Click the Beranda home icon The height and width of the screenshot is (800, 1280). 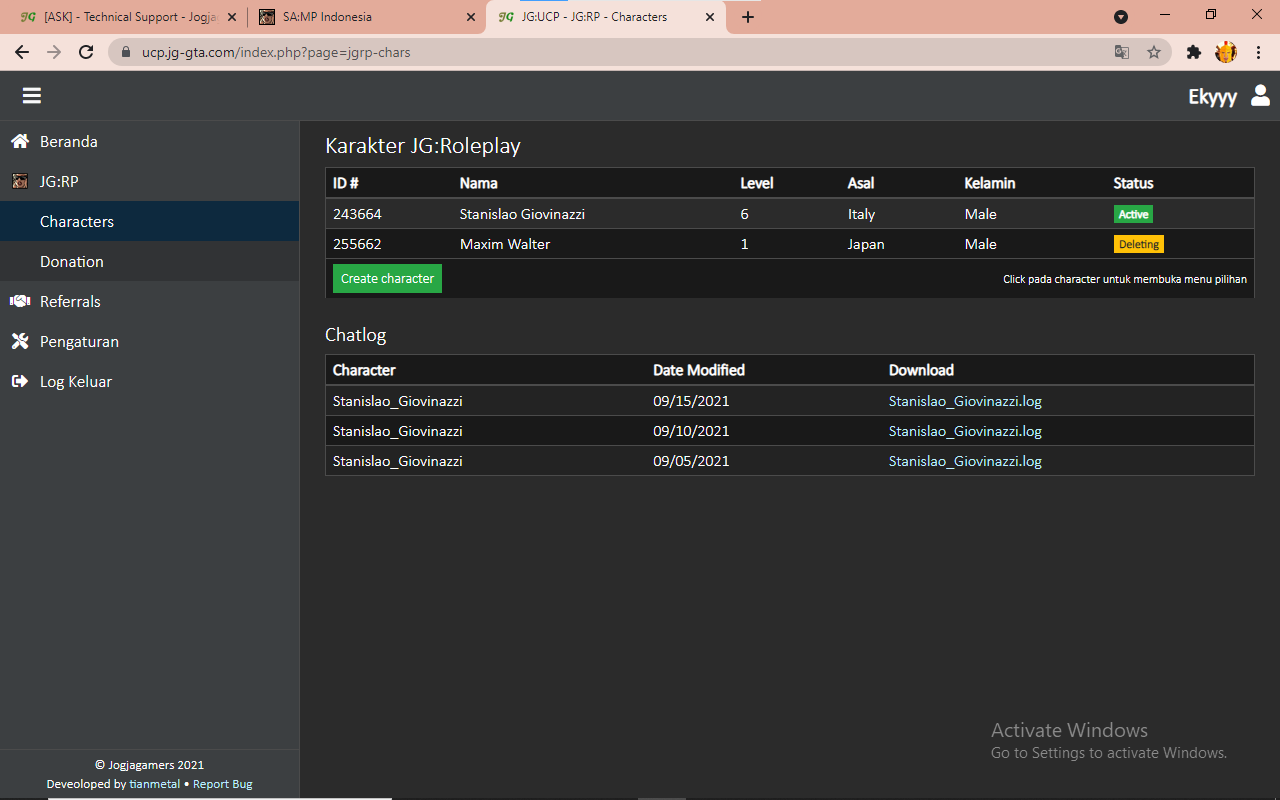tap(20, 141)
